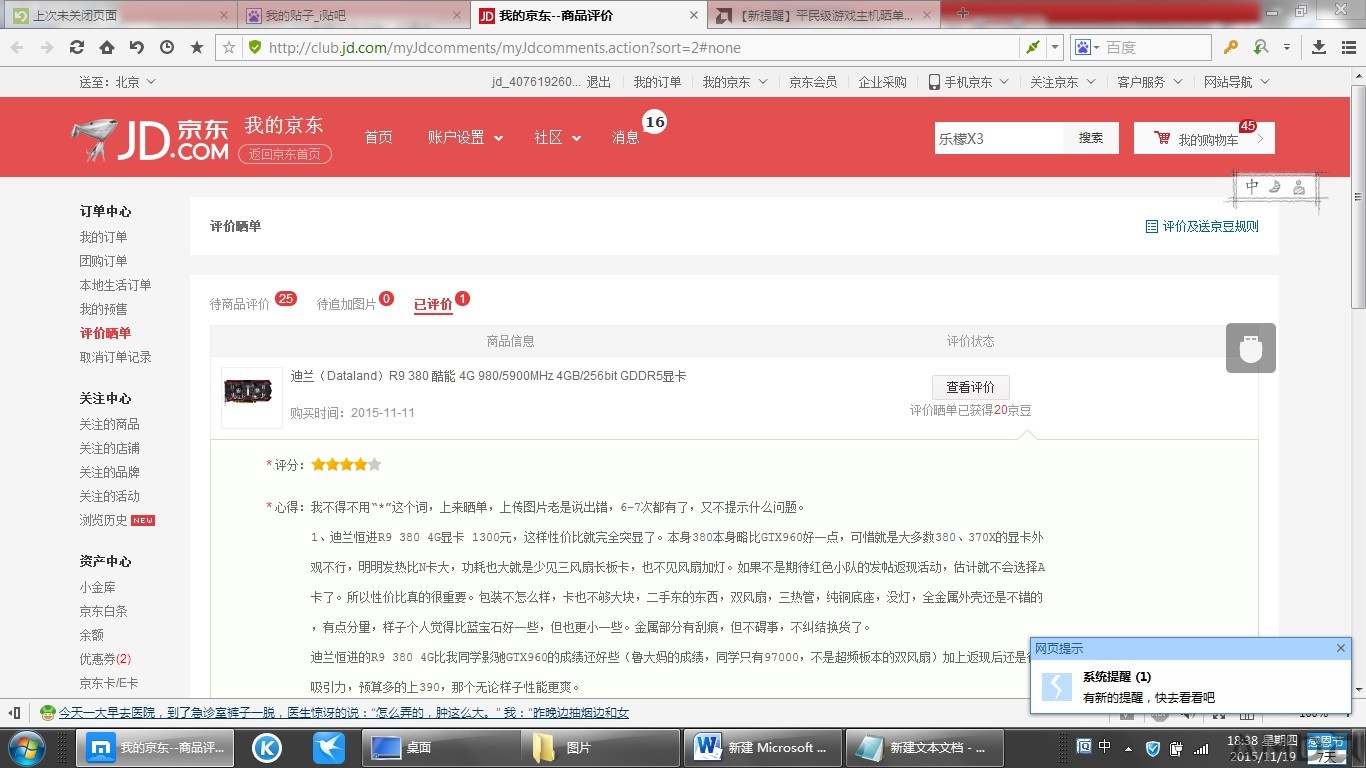Screen dimensions: 1366x768
Task: Switch to the 我的贴子_i贴吧 browser tab
Action: 353,15
